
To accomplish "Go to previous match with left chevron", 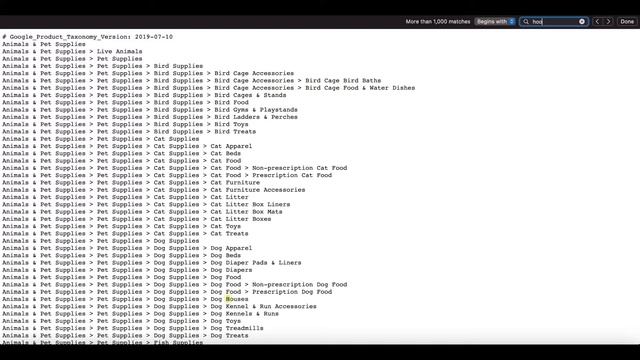I will pos(597,22).
